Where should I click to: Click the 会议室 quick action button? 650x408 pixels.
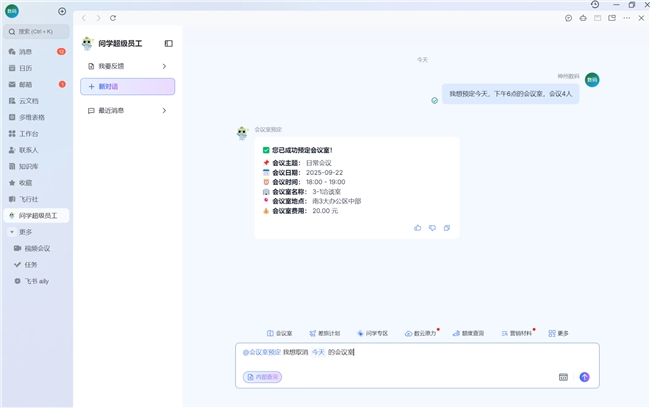pos(280,333)
